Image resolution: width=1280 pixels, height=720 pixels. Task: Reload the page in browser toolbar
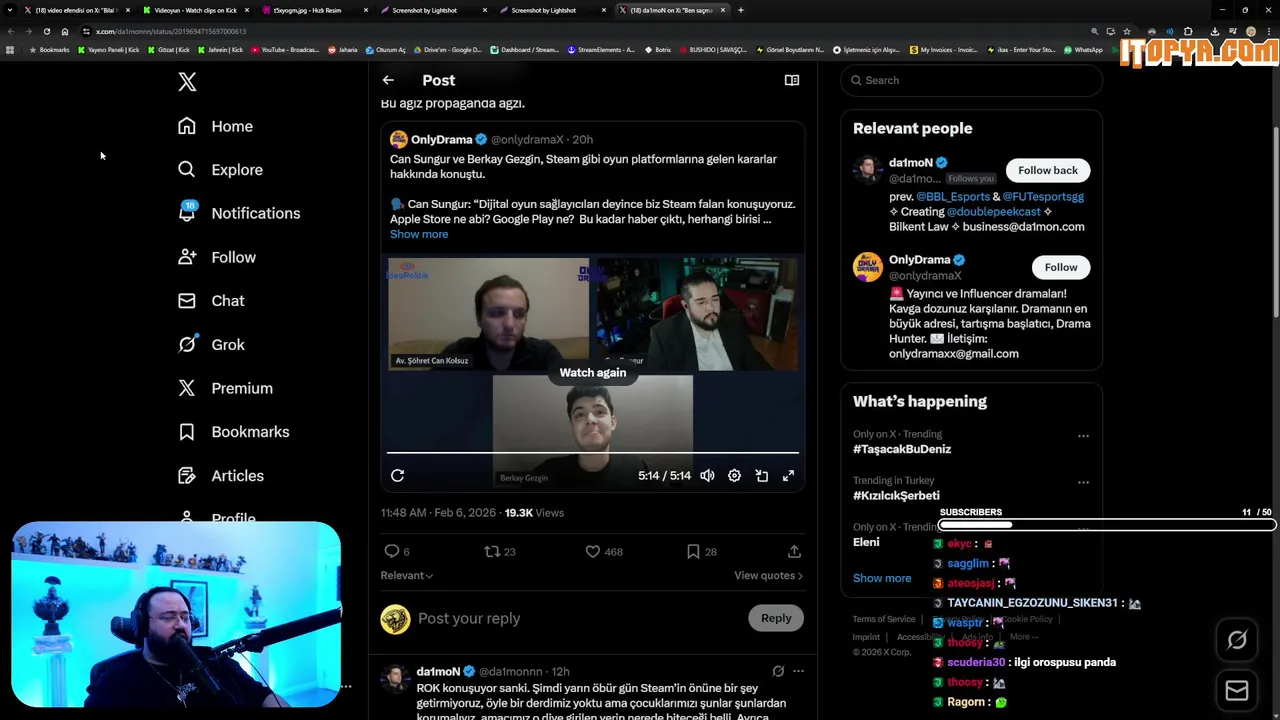pyautogui.click(x=46, y=31)
